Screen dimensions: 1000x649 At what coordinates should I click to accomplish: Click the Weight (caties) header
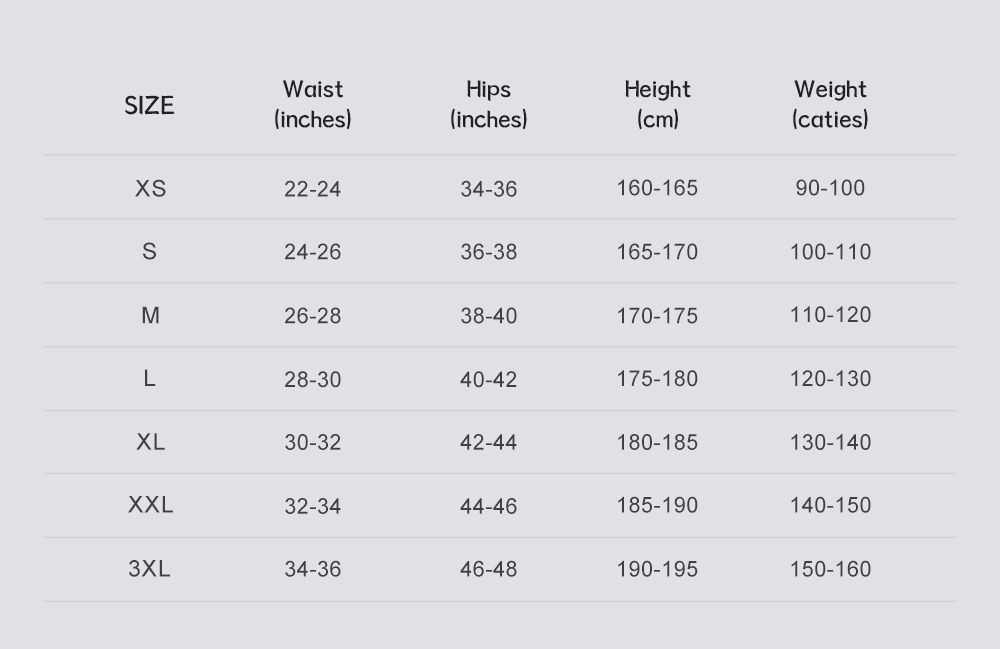830,104
